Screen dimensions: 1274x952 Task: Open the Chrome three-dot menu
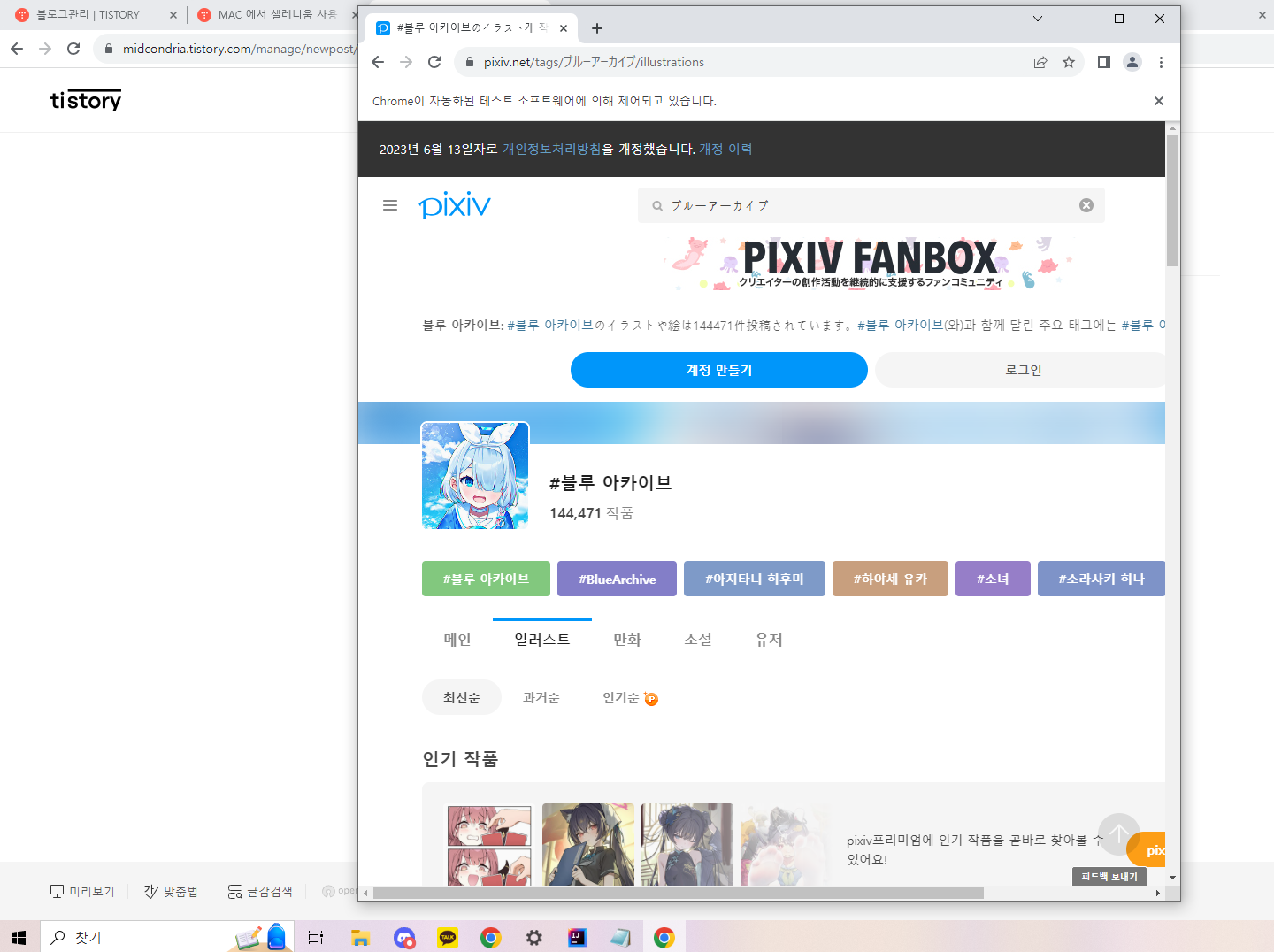coord(1161,62)
